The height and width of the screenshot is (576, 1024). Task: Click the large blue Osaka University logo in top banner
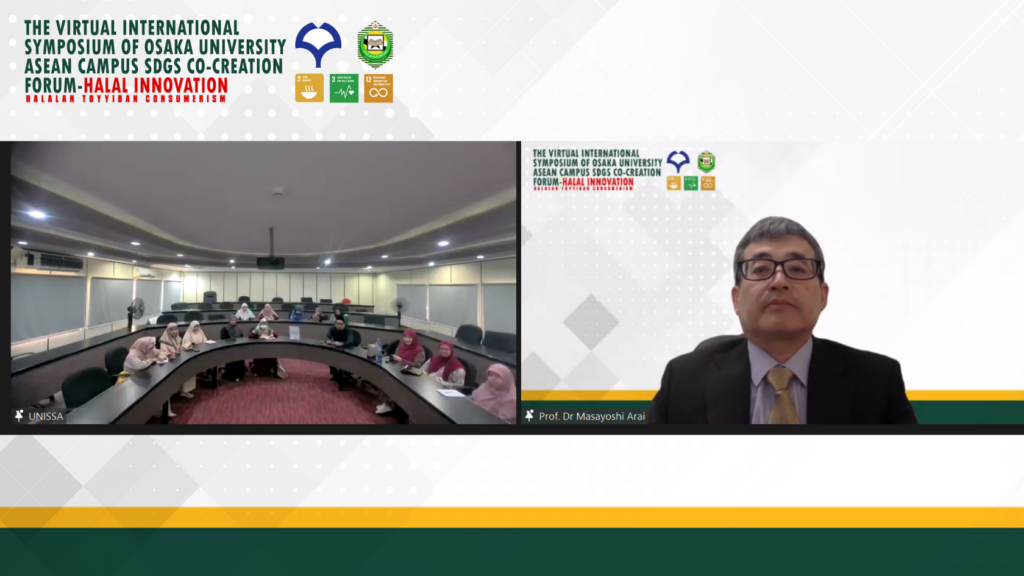318,44
